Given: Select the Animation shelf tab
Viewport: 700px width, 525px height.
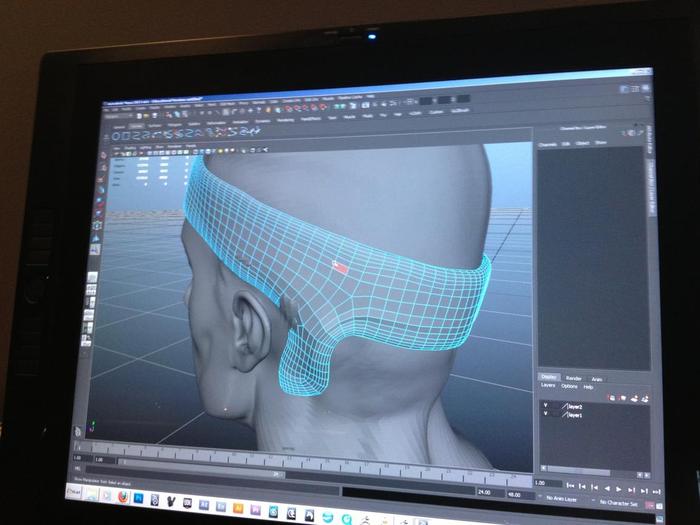Looking at the screenshot, I should point(240,122).
